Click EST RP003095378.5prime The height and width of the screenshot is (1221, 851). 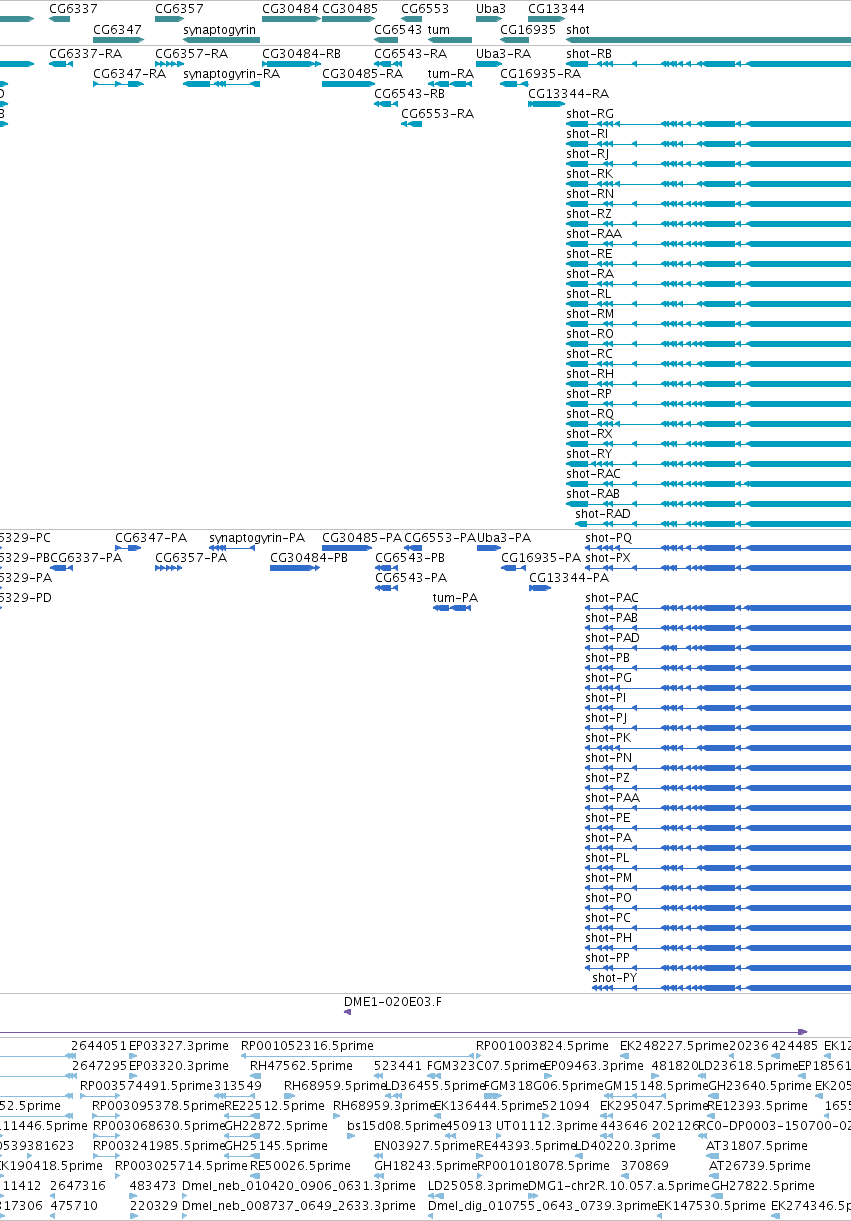(158, 1106)
